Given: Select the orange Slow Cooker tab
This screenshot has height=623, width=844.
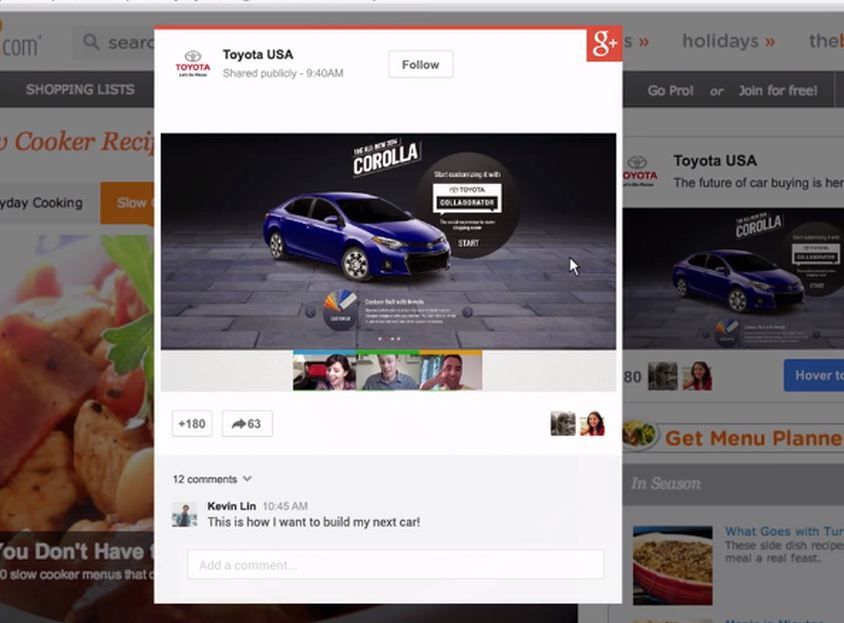Looking at the screenshot, I should click(128, 203).
